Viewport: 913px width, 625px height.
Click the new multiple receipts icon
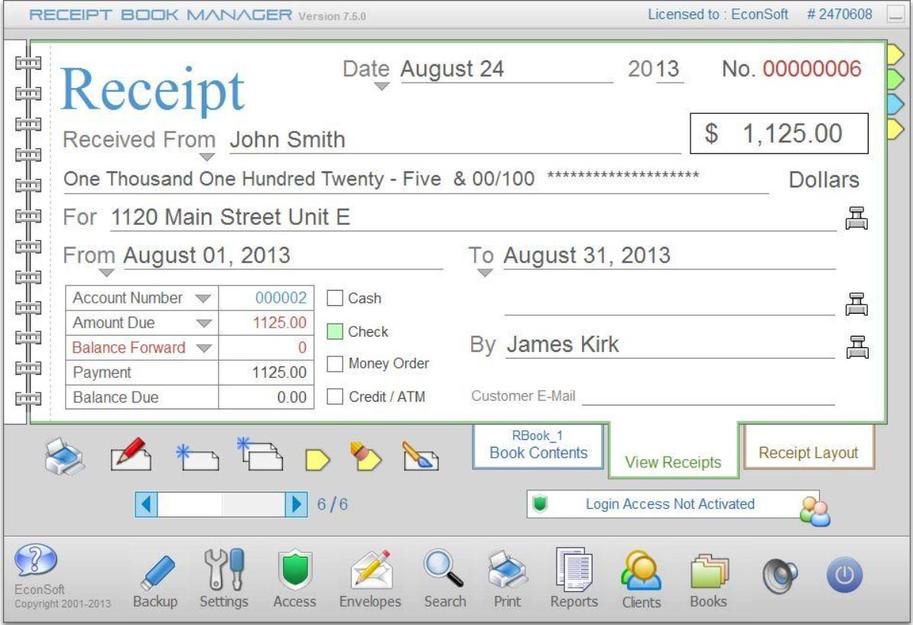click(260, 454)
